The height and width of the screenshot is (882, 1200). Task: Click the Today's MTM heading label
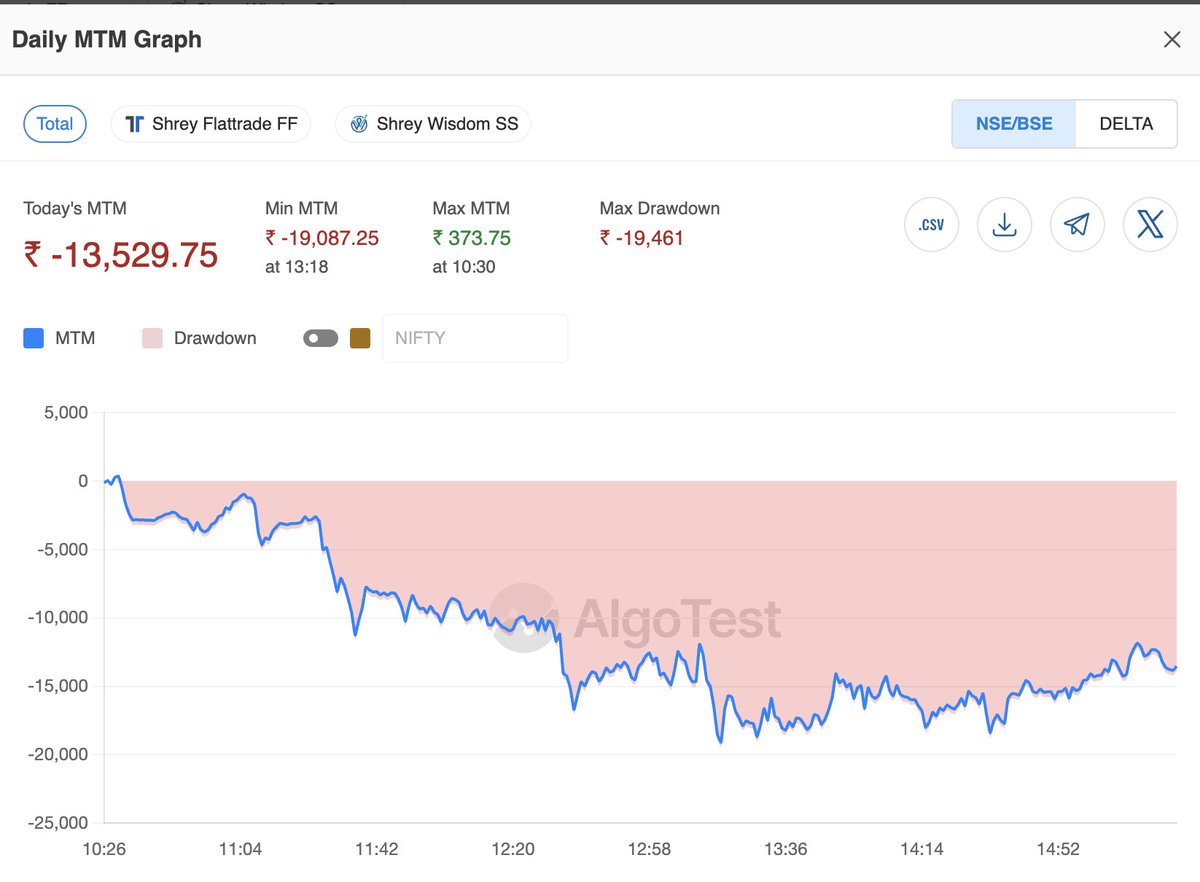[x=75, y=209]
